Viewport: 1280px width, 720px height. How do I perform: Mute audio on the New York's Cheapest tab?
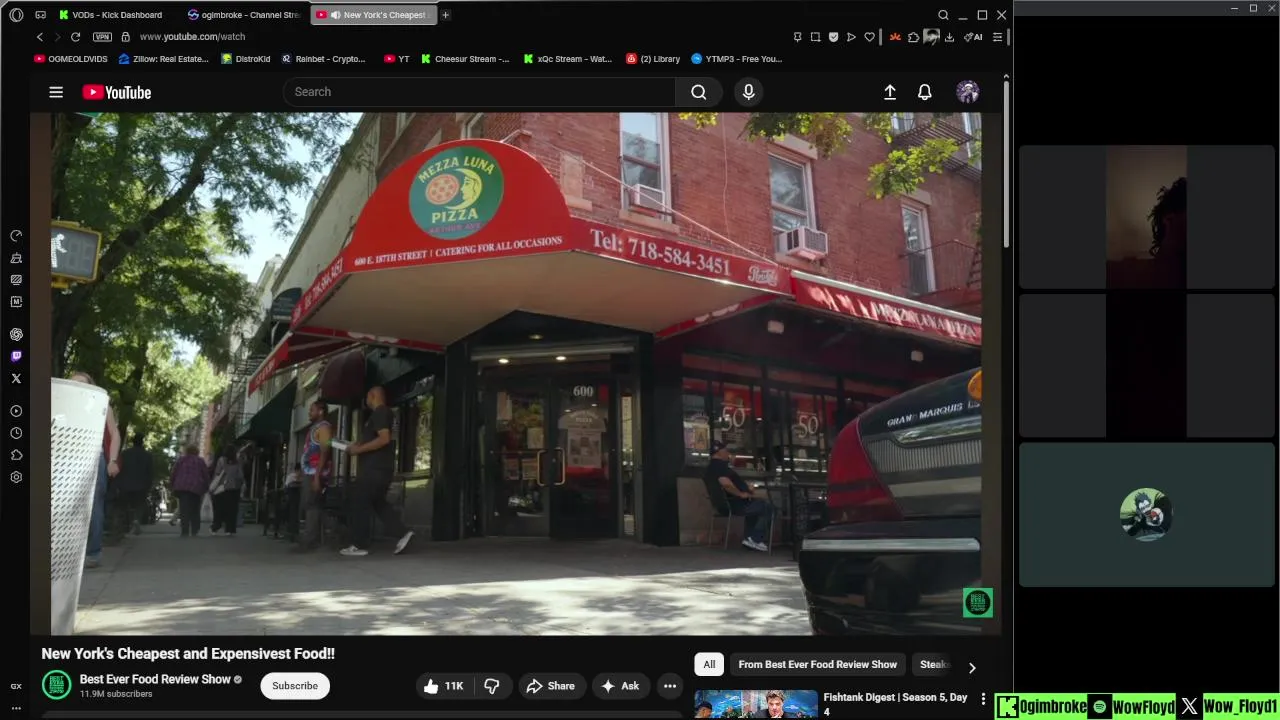click(x=335, y=15)
